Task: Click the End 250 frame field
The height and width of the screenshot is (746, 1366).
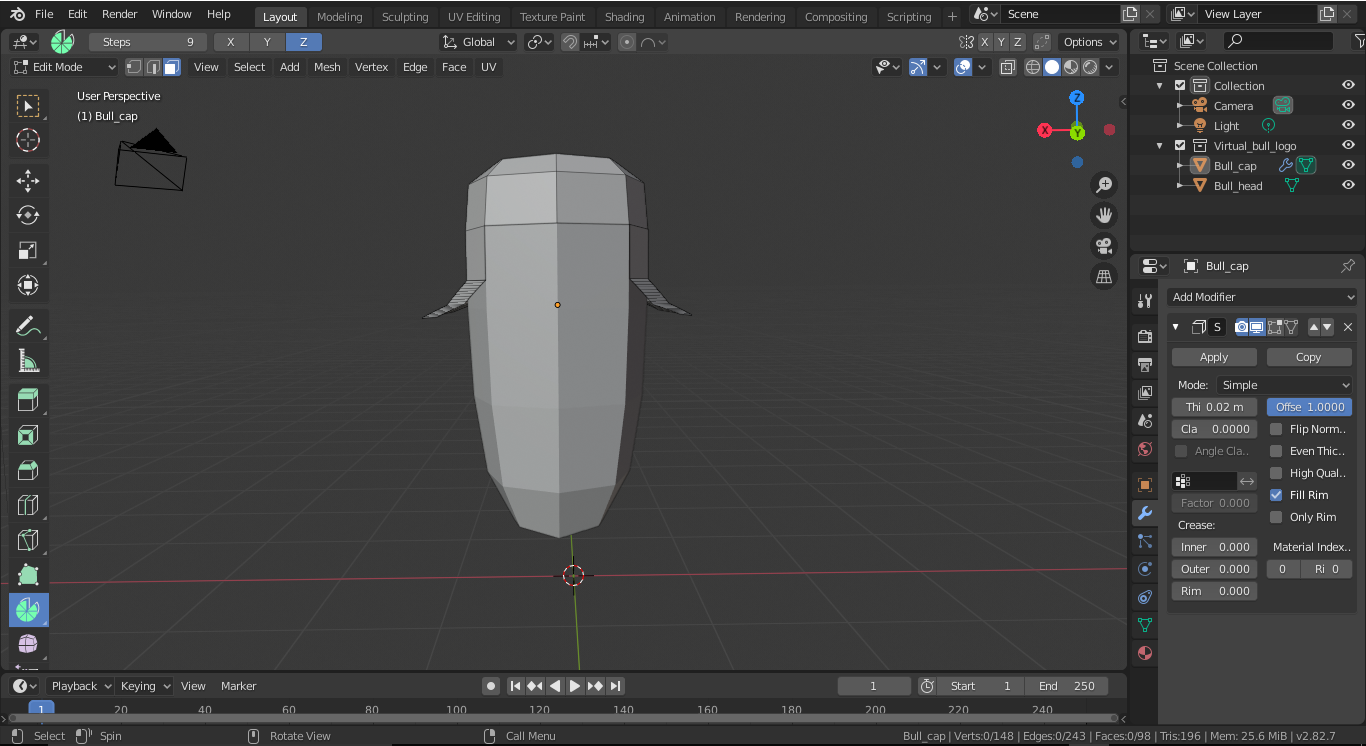Action: pos(1066,686)
